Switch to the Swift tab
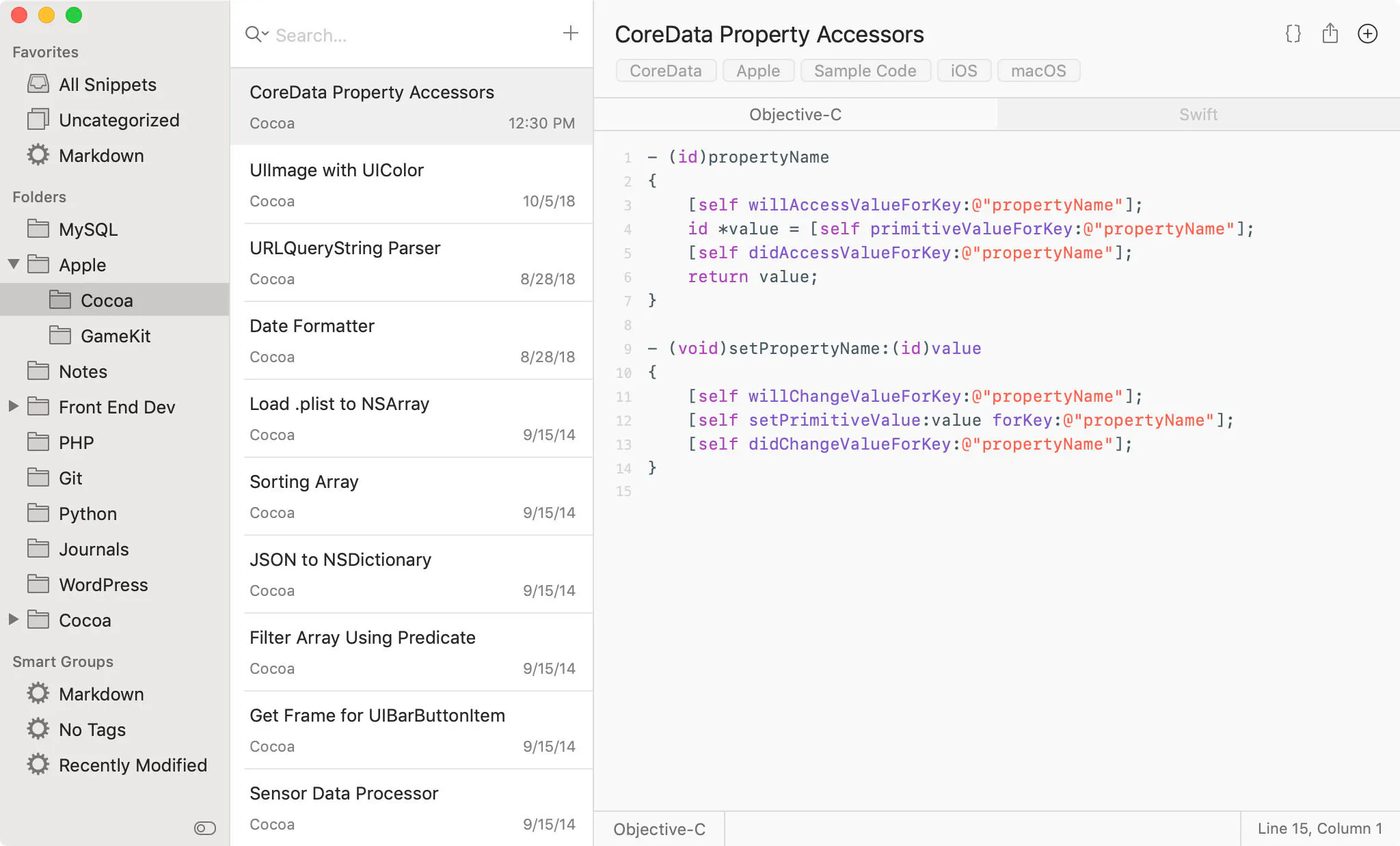The height and width of the screenshot is (846, 1400). [x=1198, y=114]
